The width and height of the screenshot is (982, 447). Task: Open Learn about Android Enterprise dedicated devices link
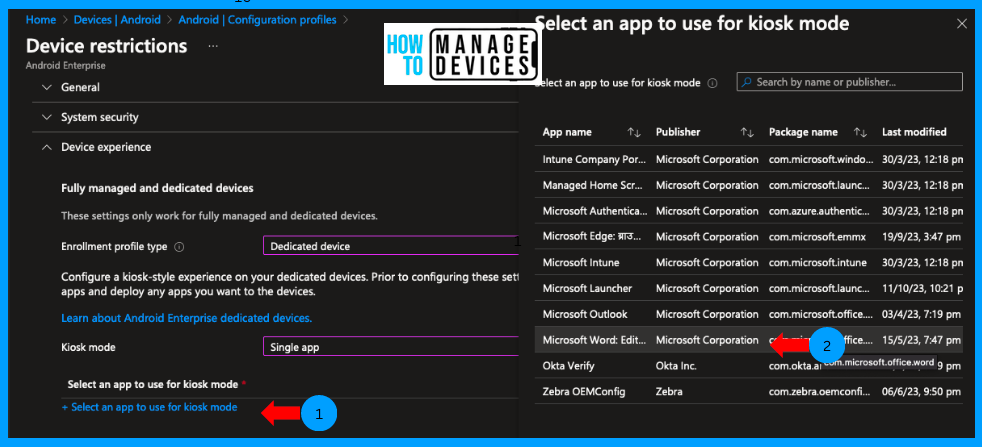[187, 318]
